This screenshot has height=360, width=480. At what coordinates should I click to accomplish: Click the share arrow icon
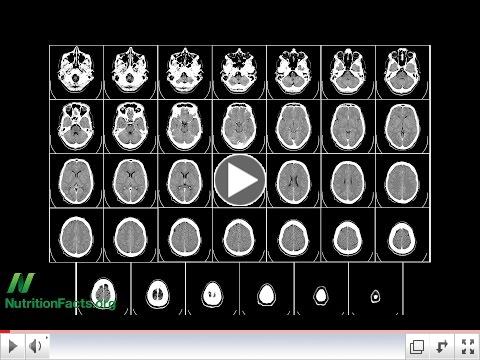click(x=442, y=347)
